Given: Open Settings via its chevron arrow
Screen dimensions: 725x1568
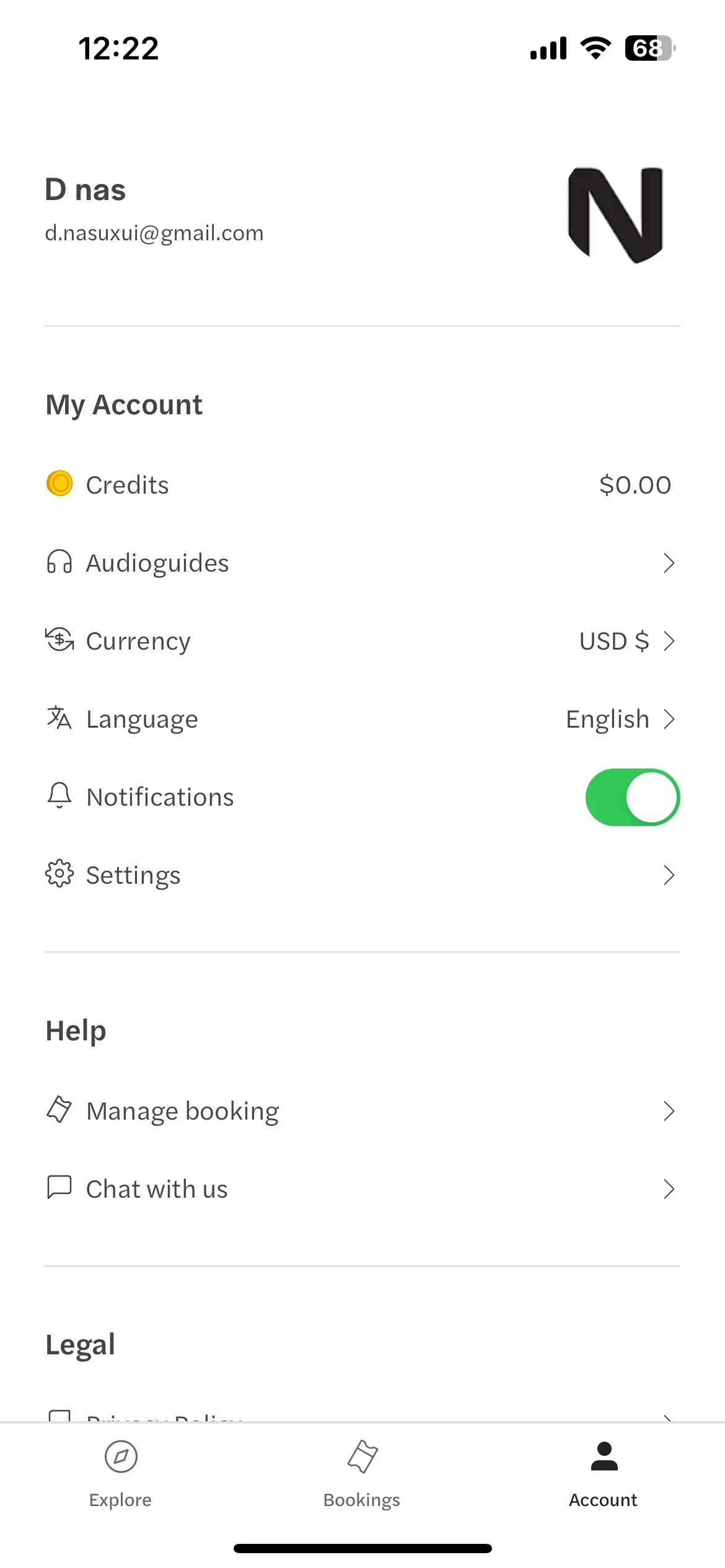Looking at the screenshot, I should pyautogui.click(x=669, y=875).
